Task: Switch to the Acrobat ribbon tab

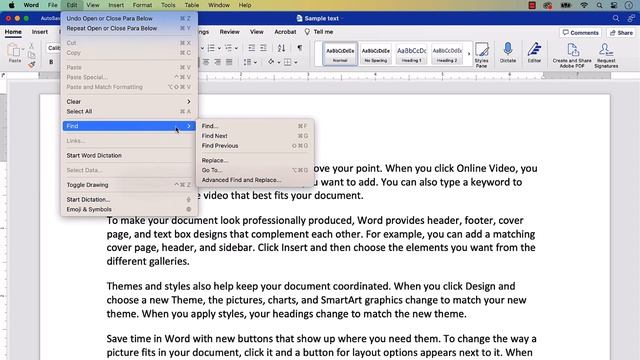Action: [285, 31]
